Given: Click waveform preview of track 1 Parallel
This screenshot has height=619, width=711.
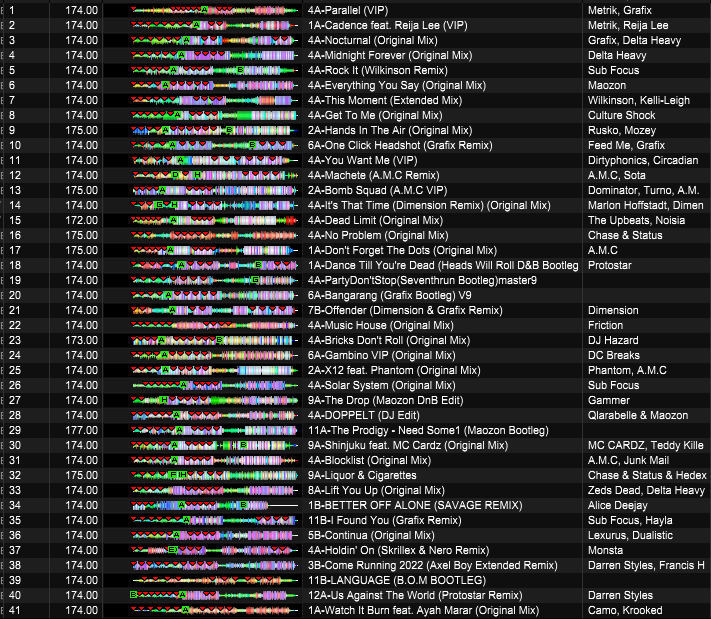Looking at the screenshot, I should tap(214, 10).
